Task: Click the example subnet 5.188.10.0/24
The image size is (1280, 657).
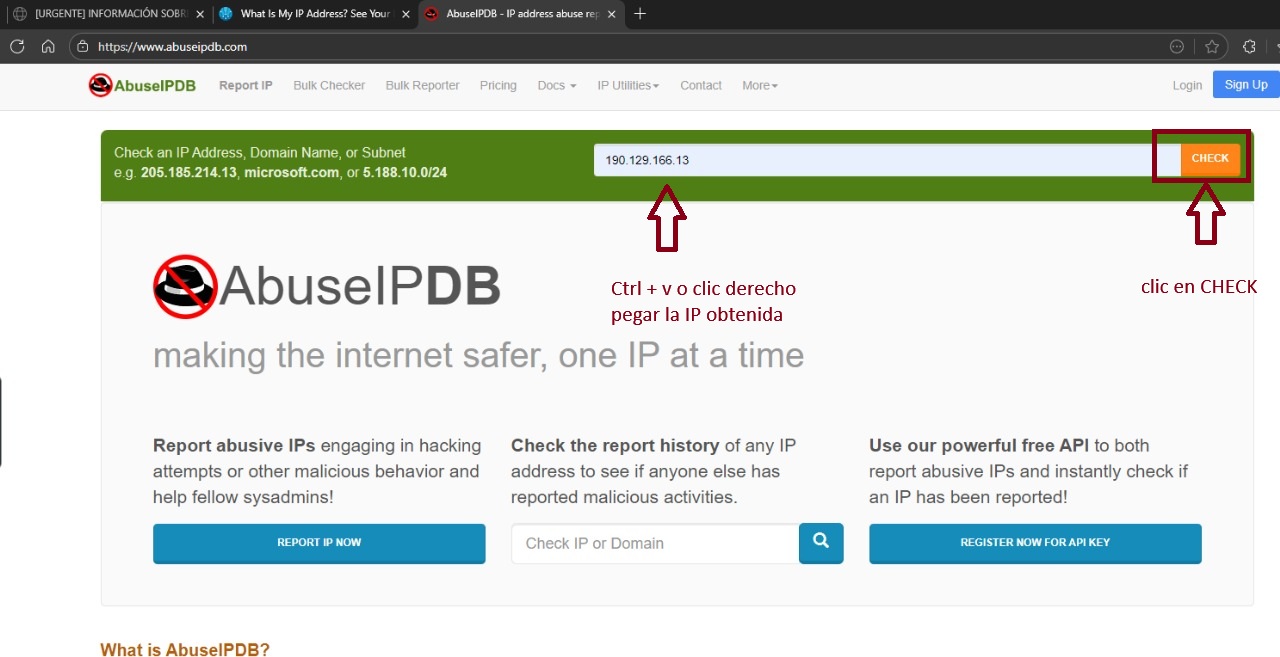Action: 405,172
